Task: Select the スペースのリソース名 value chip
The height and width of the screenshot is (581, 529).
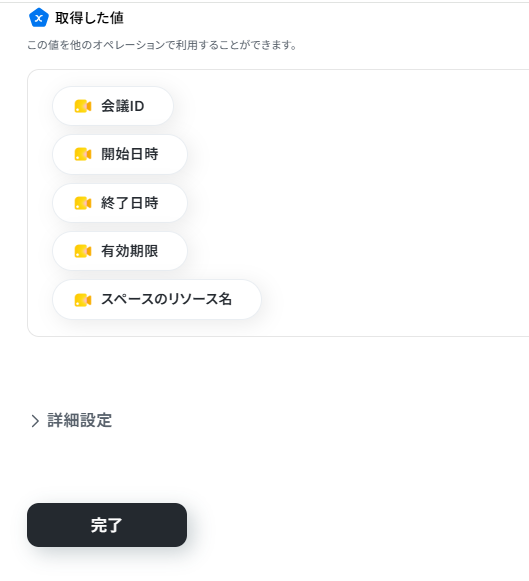Action: (157, 300)
